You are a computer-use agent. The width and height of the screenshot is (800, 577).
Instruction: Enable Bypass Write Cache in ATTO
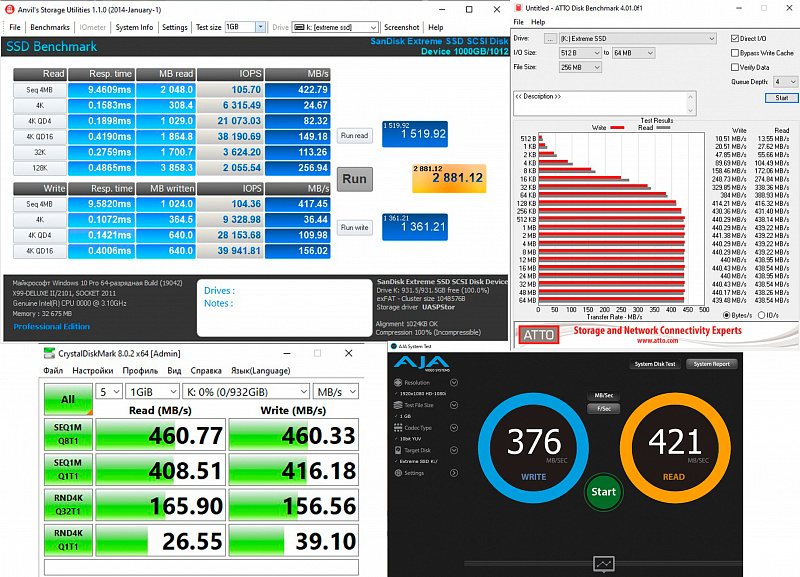coord(735,53)
